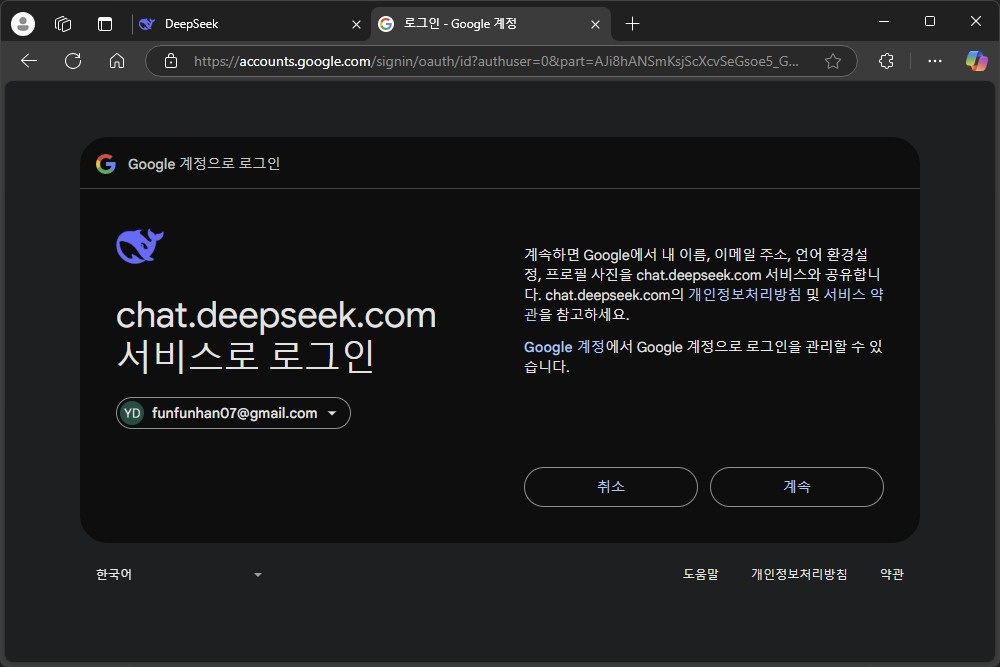Close the browser window
This screenshot has width=1000, height=667.
(x=976, y=22)
